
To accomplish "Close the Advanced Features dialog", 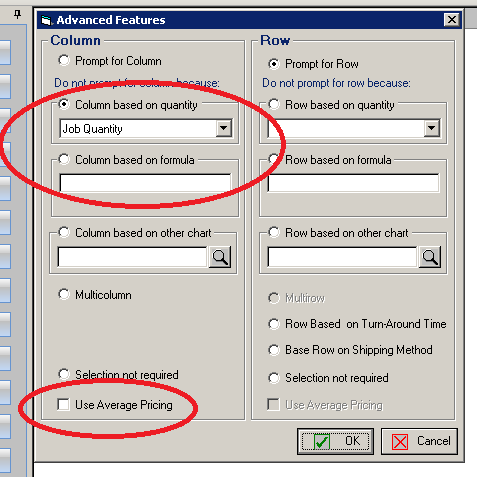I will click(452, 20).
